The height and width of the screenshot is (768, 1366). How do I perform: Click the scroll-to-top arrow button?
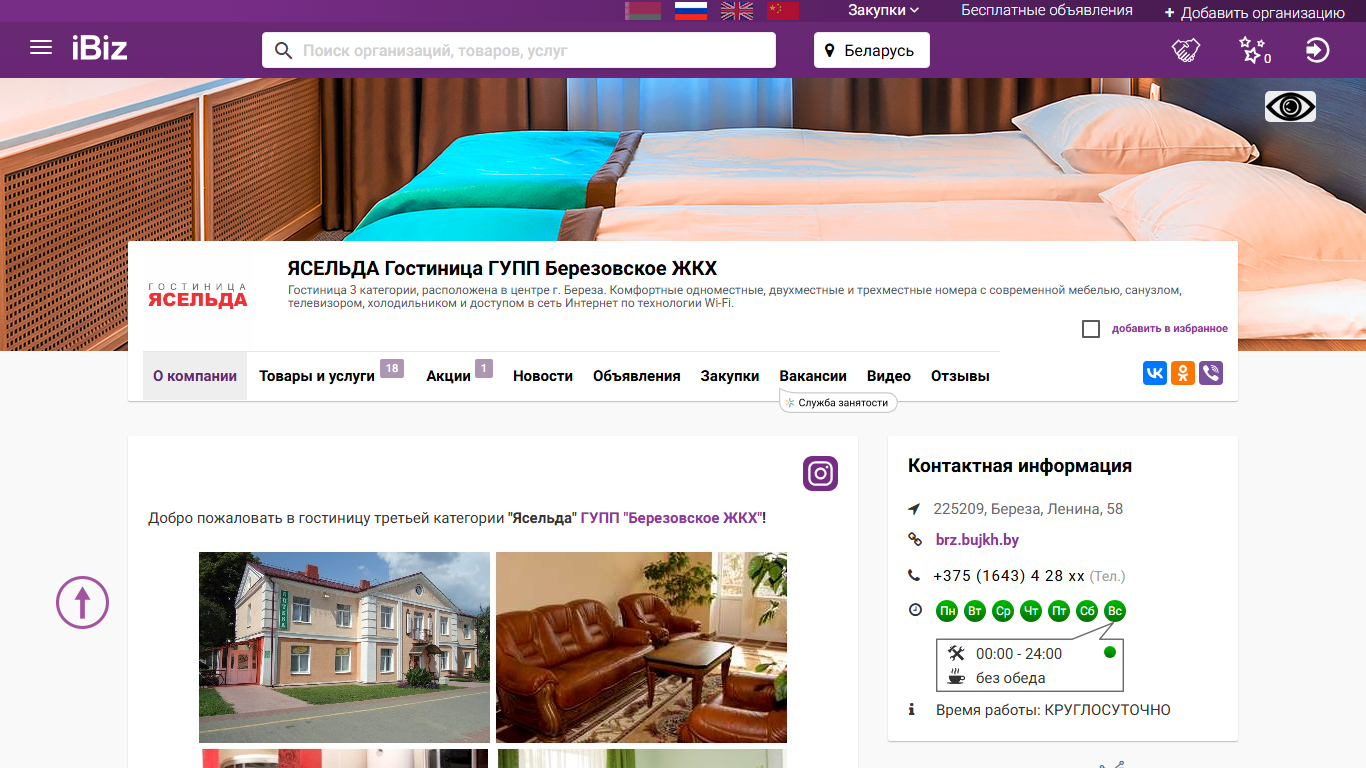(x=82, y=602)
